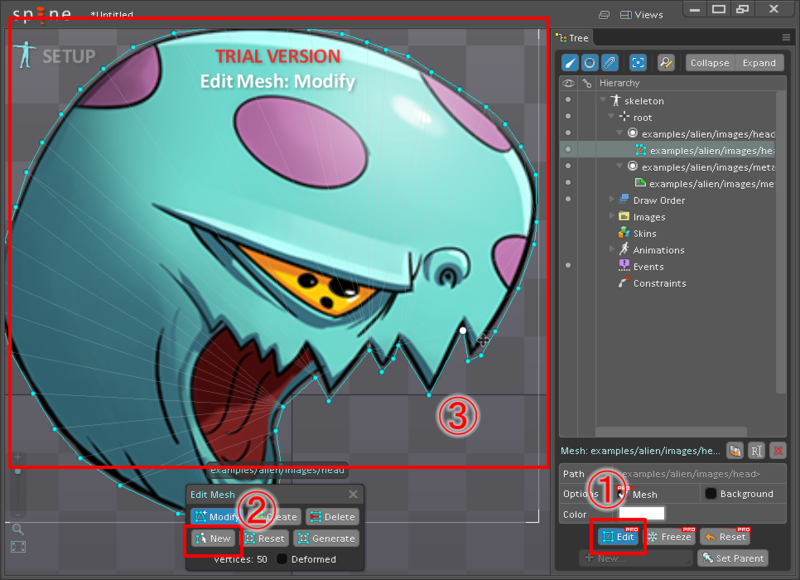The height and width of the screenshot is (580, 800).
Task: Click the greyed New... button in properties
Action: click(636, 558)
